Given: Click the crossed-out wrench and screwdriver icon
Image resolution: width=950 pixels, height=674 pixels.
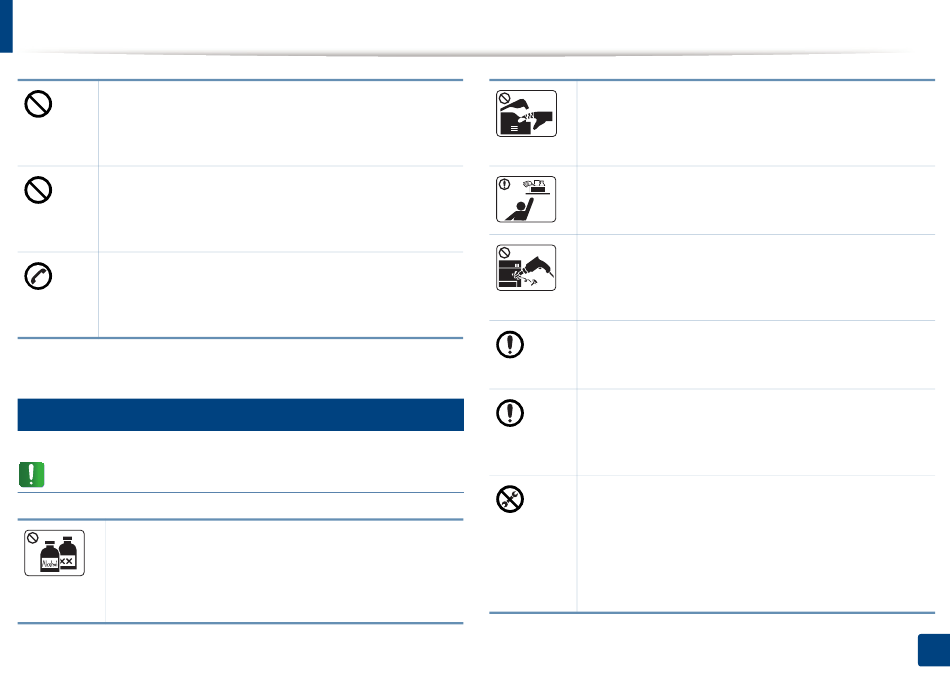Looking at the screenshot, I should 510,499.
